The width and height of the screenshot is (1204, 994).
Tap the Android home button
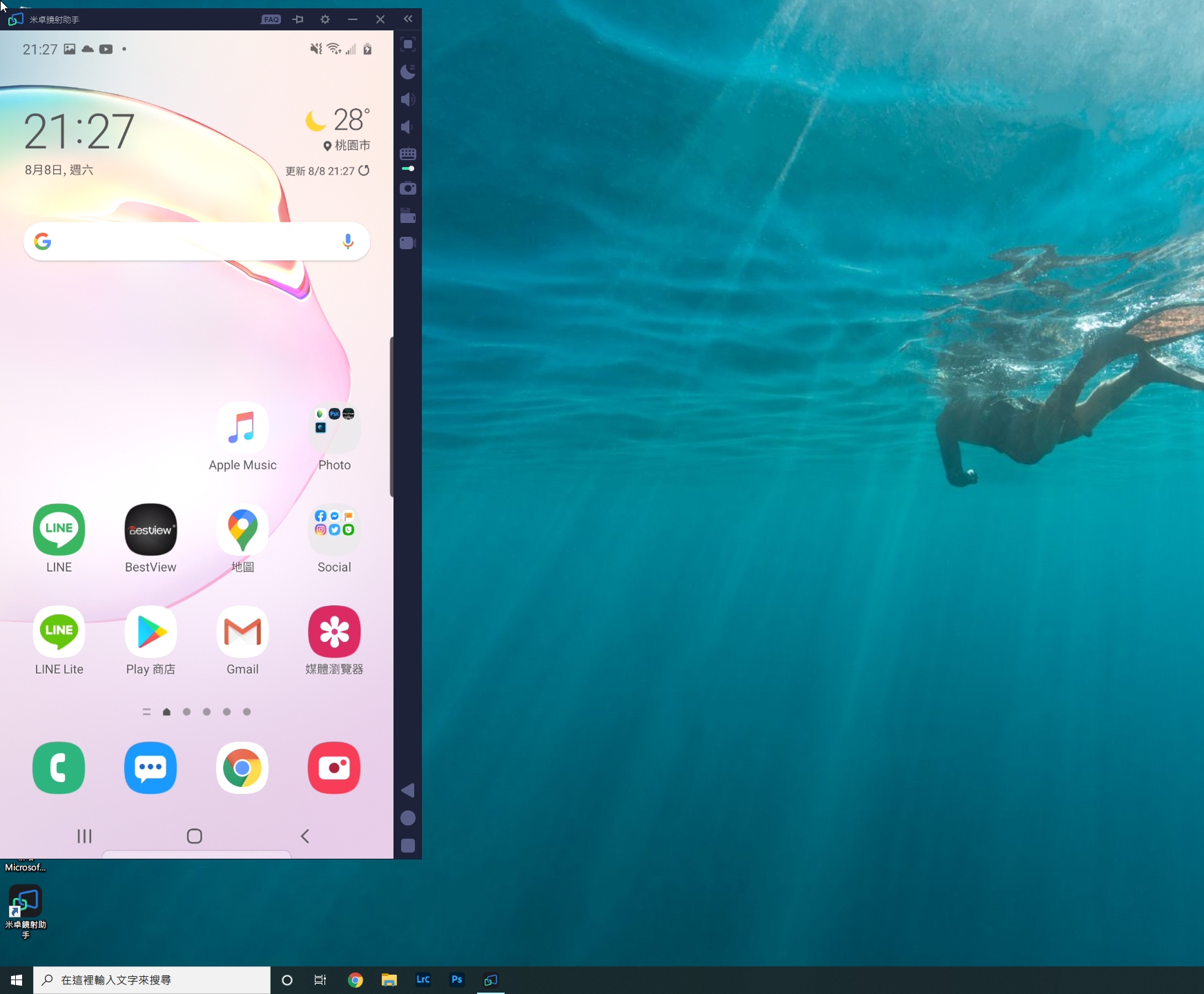click(195, 837)
